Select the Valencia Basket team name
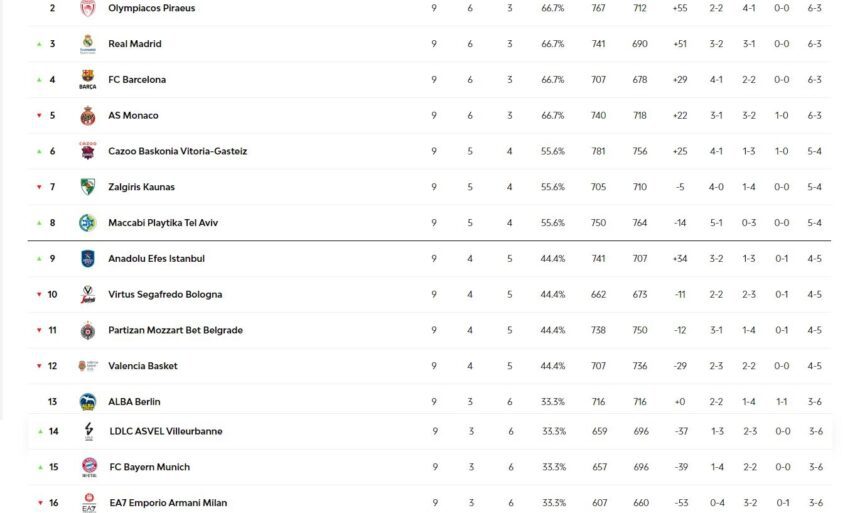Screen dimensions: 855x513 tap(142, 366)
